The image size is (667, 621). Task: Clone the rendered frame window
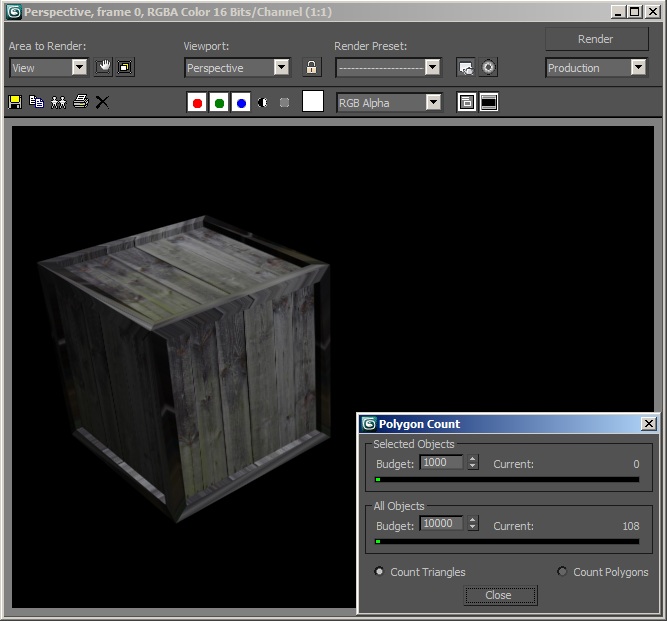click(x=59, y=102)
